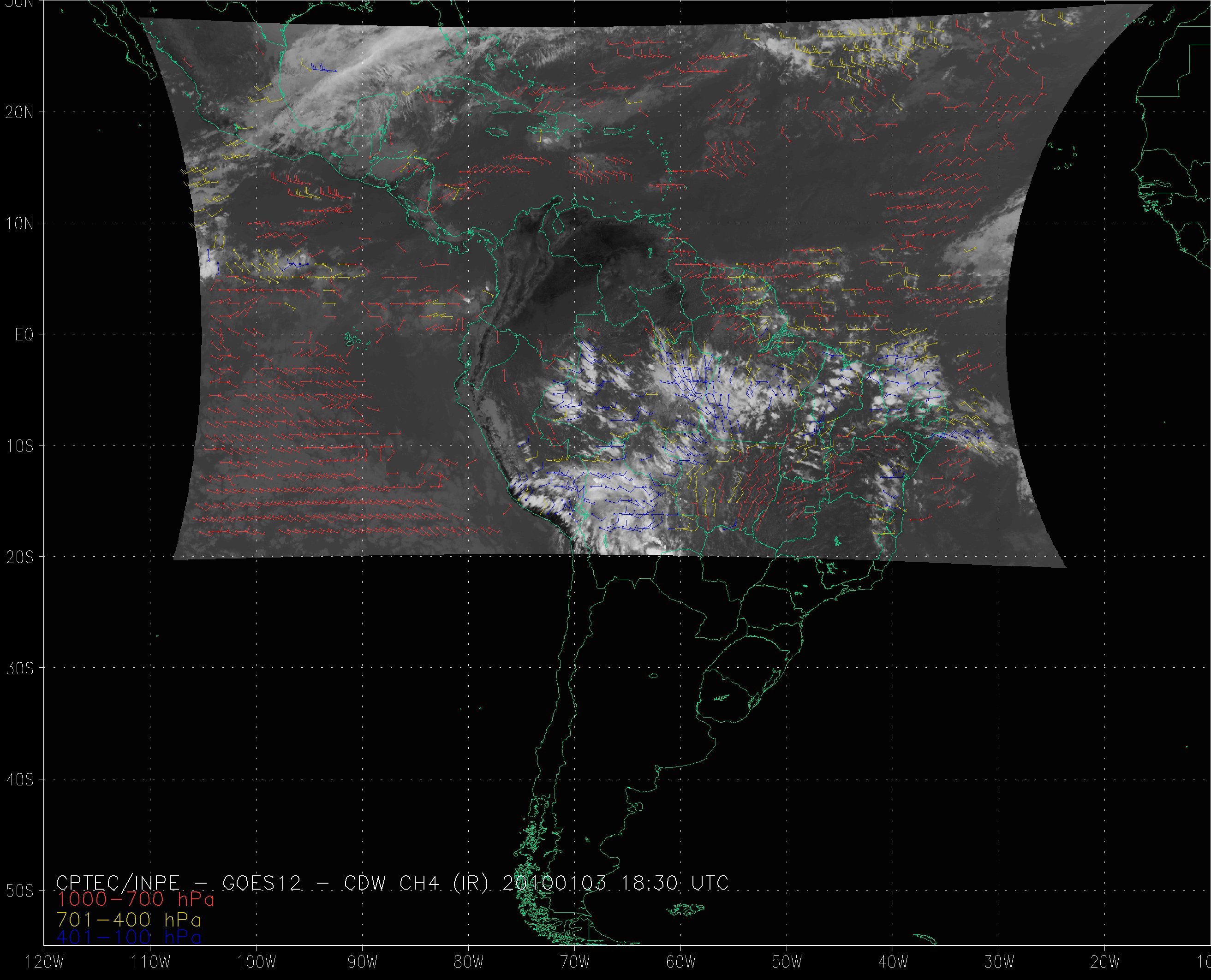Click the 20N latitude axis label

[19, 113]
